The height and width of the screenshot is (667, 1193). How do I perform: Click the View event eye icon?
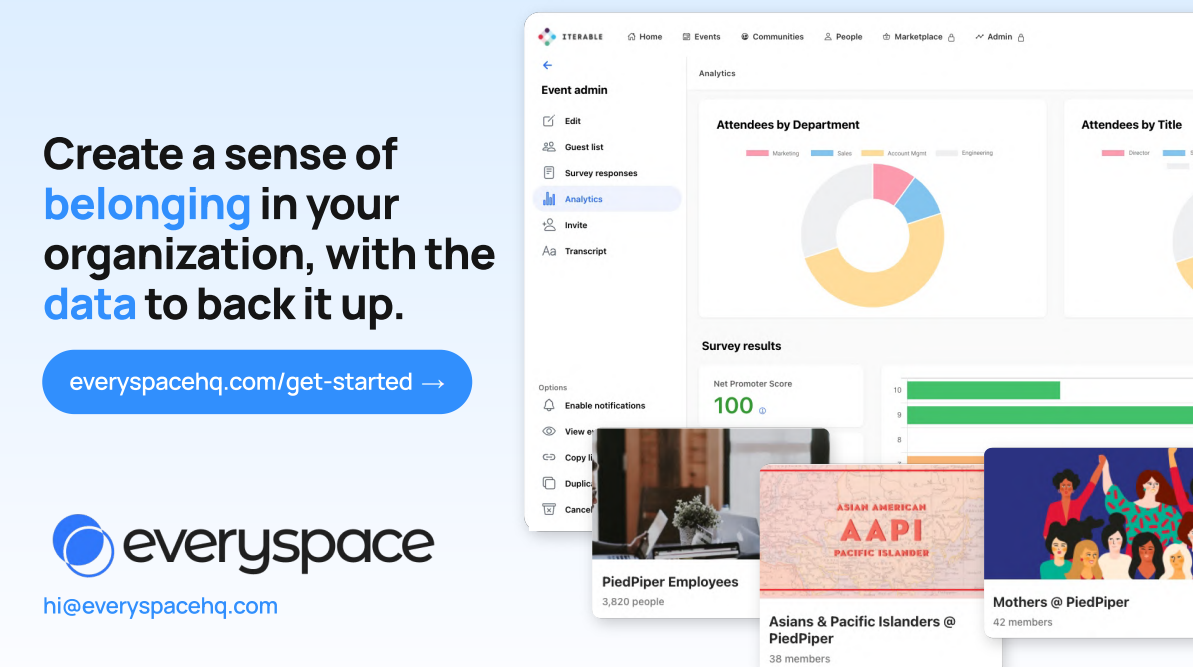click(x=551, y=431)
